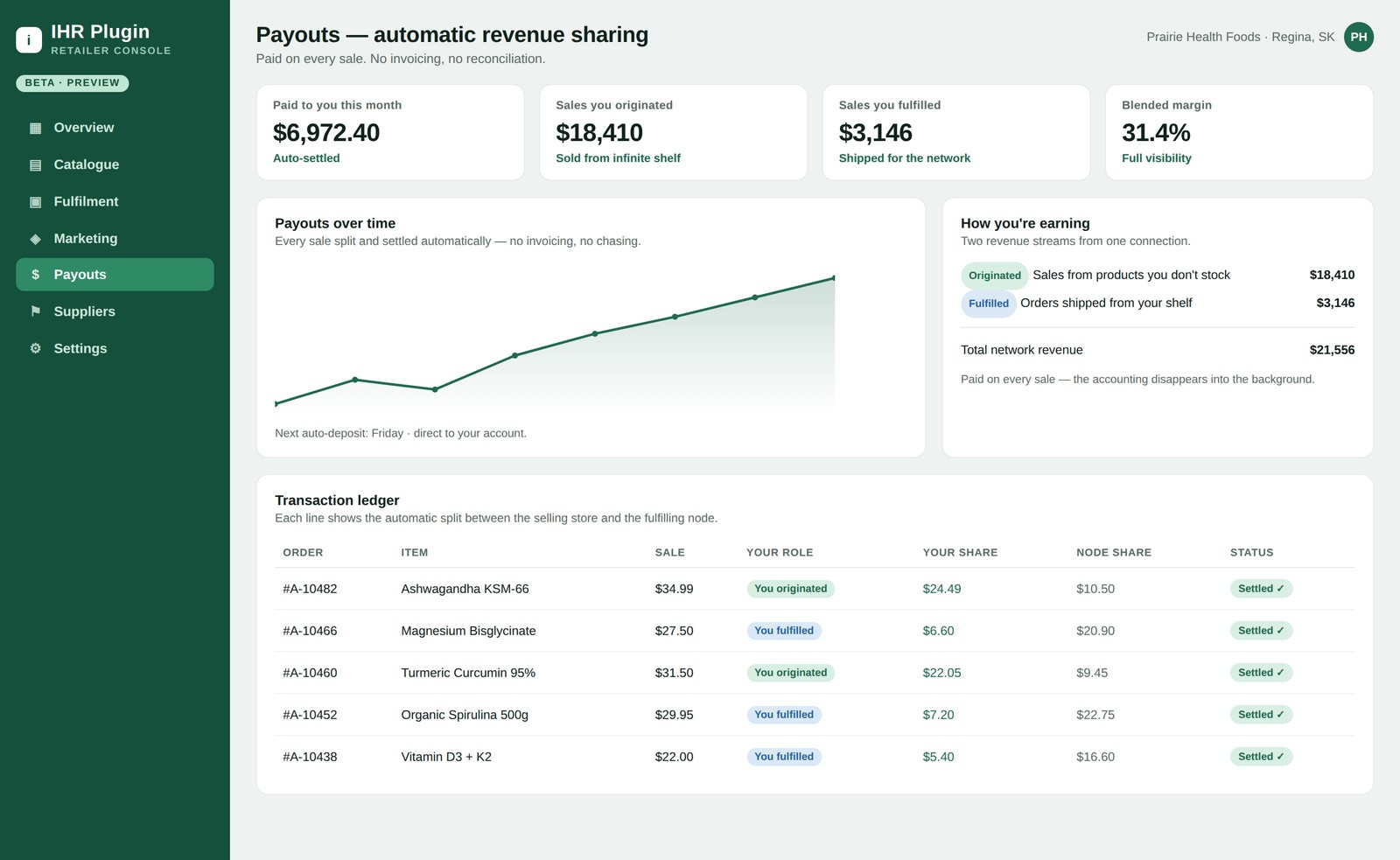1400x860 pixels.
Task: Click the STATUS column header
Action: coord(1251,553)
